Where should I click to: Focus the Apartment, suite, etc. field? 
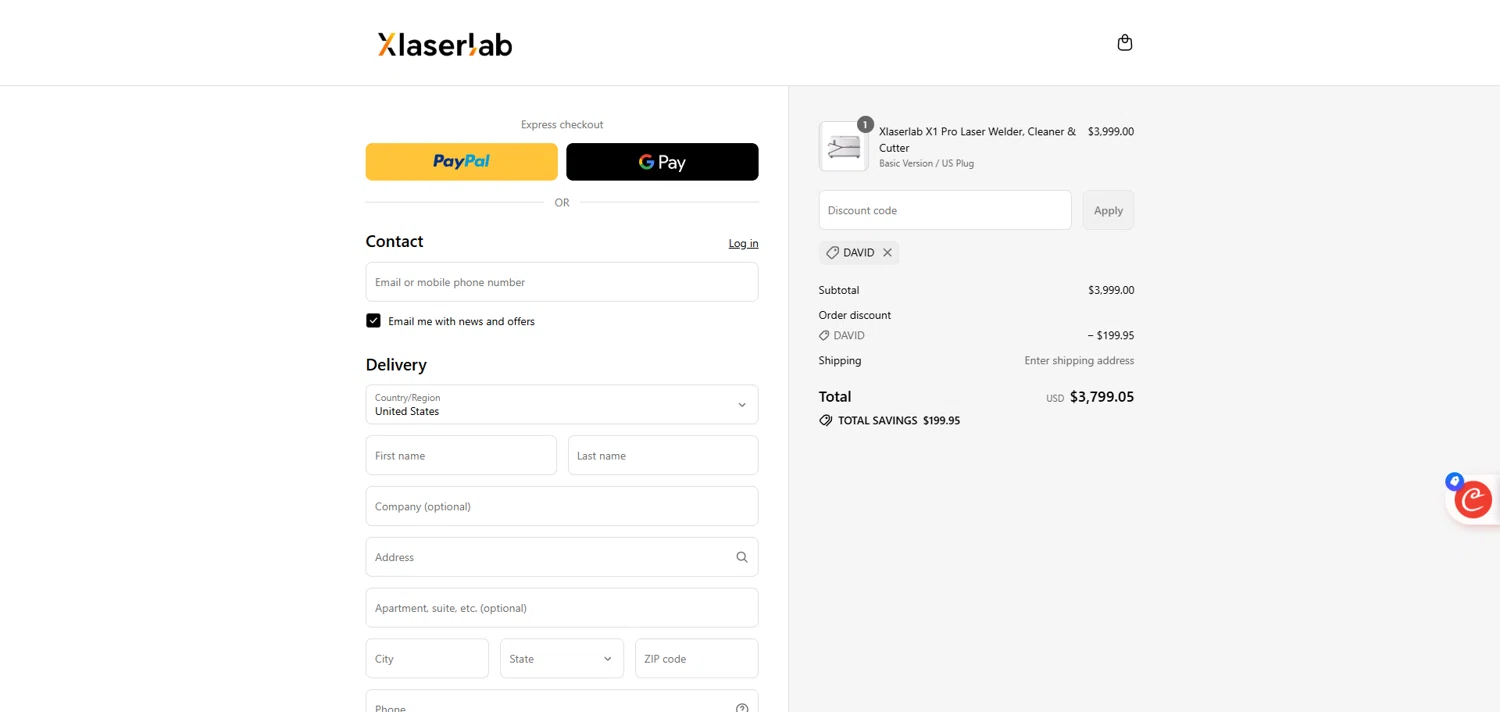[562, 608]
